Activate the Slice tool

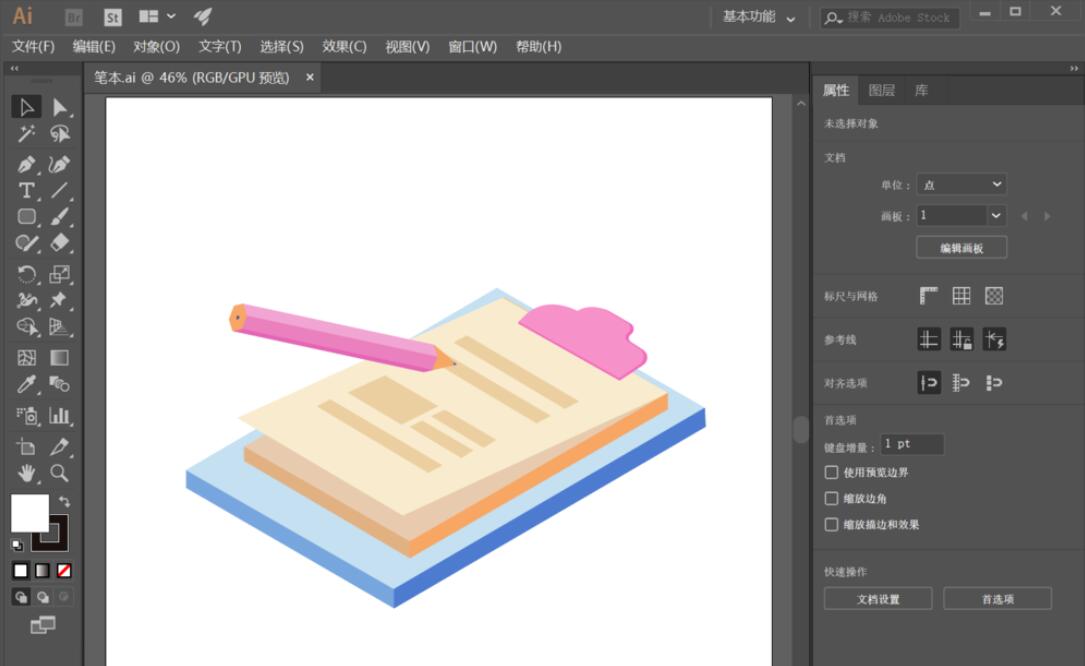[x=60, y=447]
